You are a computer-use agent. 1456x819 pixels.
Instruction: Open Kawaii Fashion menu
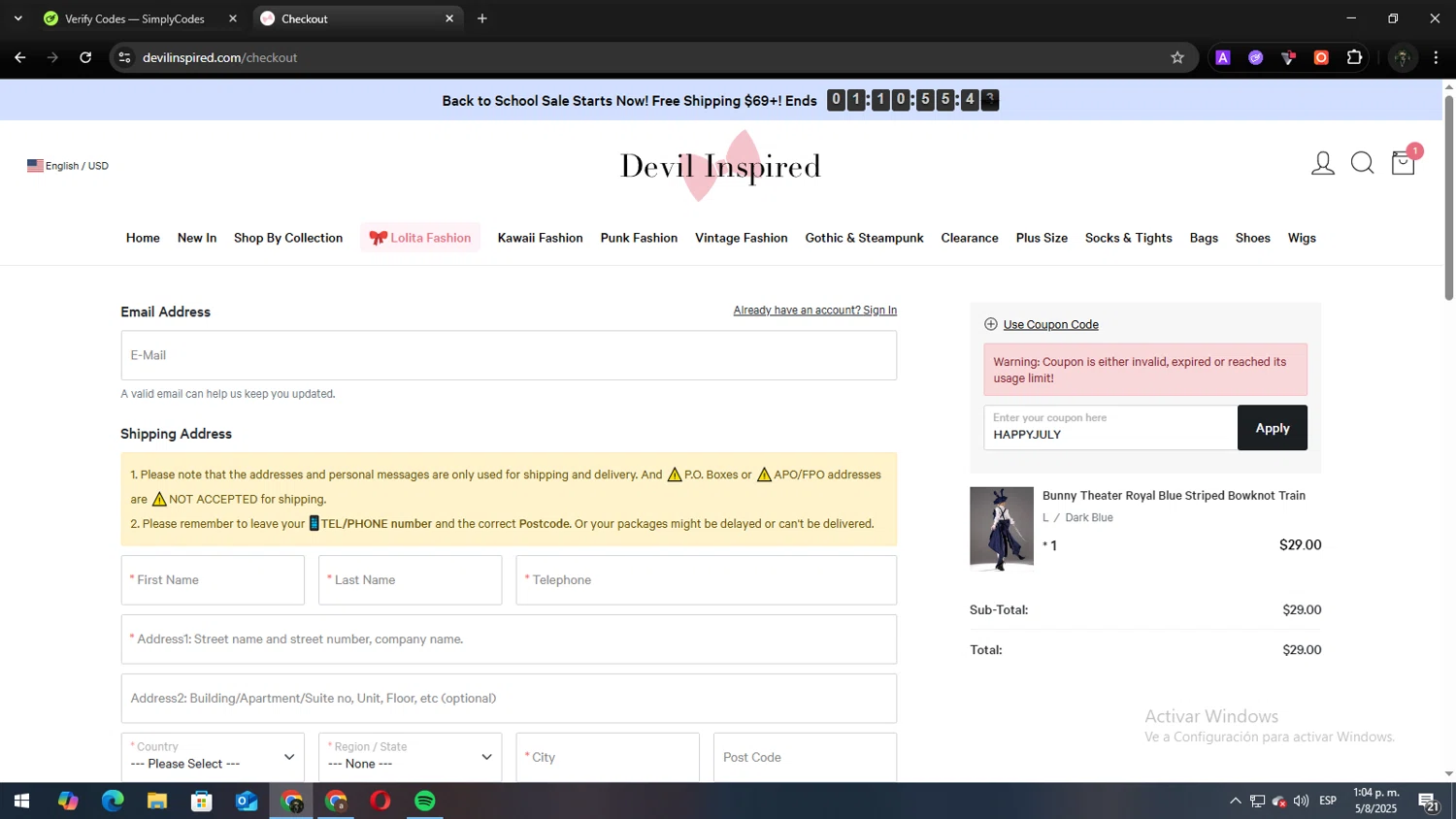point(541,238)
